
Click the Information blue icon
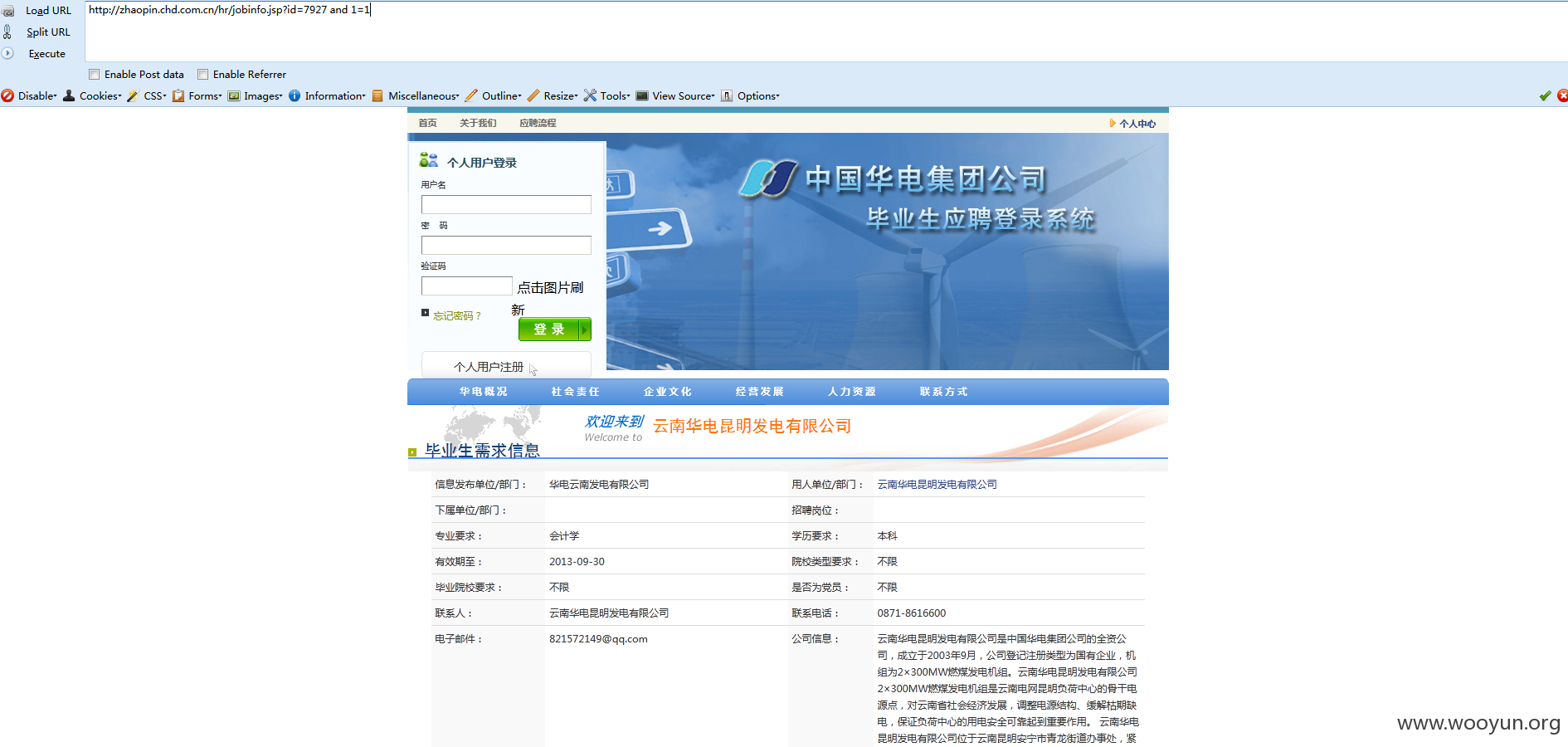[295, 95]
